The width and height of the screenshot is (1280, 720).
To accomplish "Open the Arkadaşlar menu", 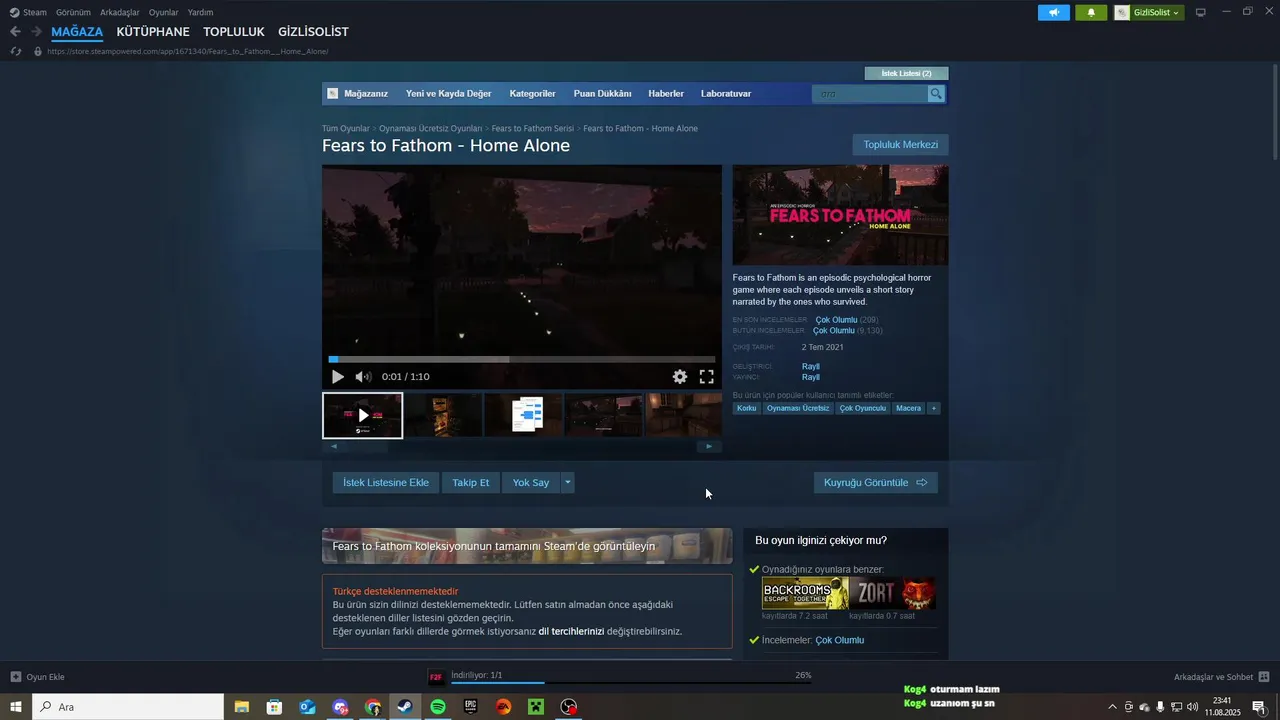I will [119, 12].
